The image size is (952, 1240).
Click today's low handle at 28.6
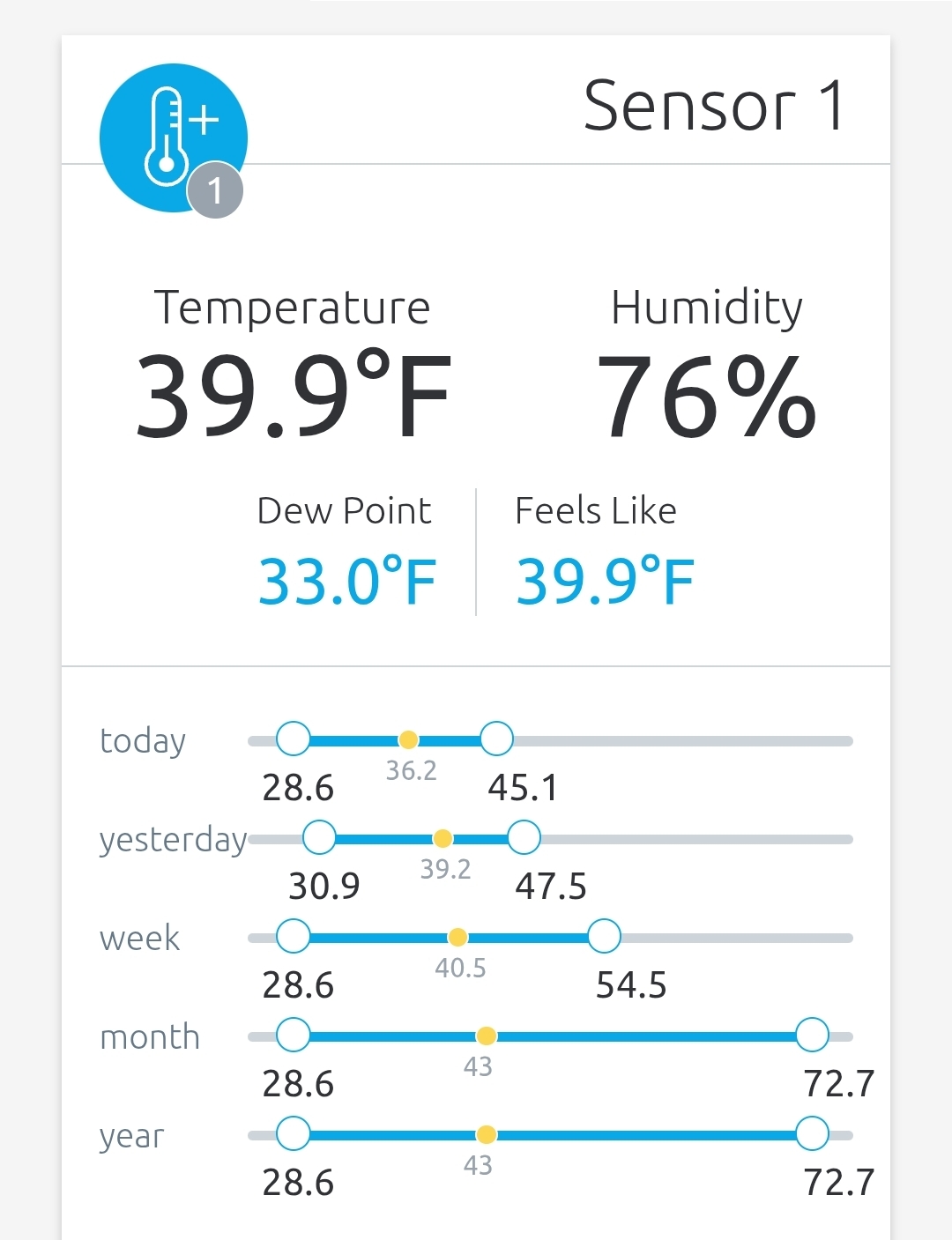point(293,739)
